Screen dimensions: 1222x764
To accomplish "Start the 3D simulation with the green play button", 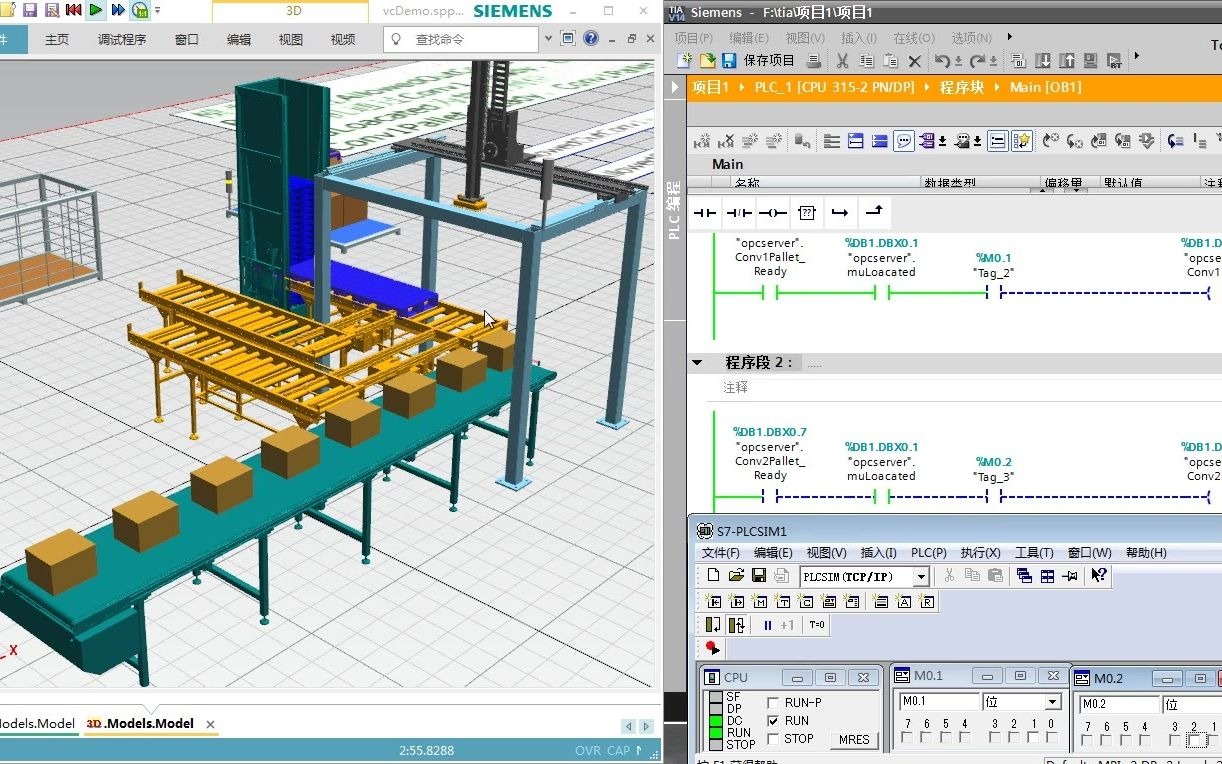I will click(96, 10).
